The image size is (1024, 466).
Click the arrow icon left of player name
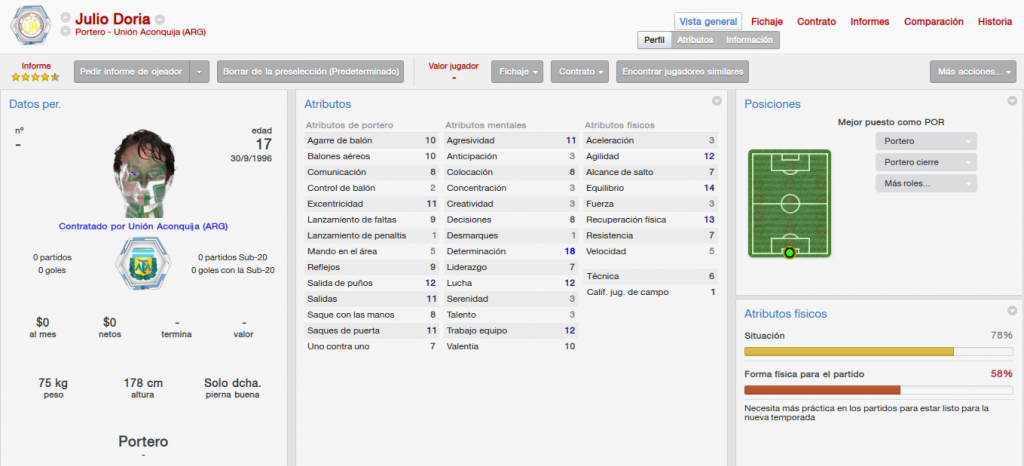click(x=65, y=19)
